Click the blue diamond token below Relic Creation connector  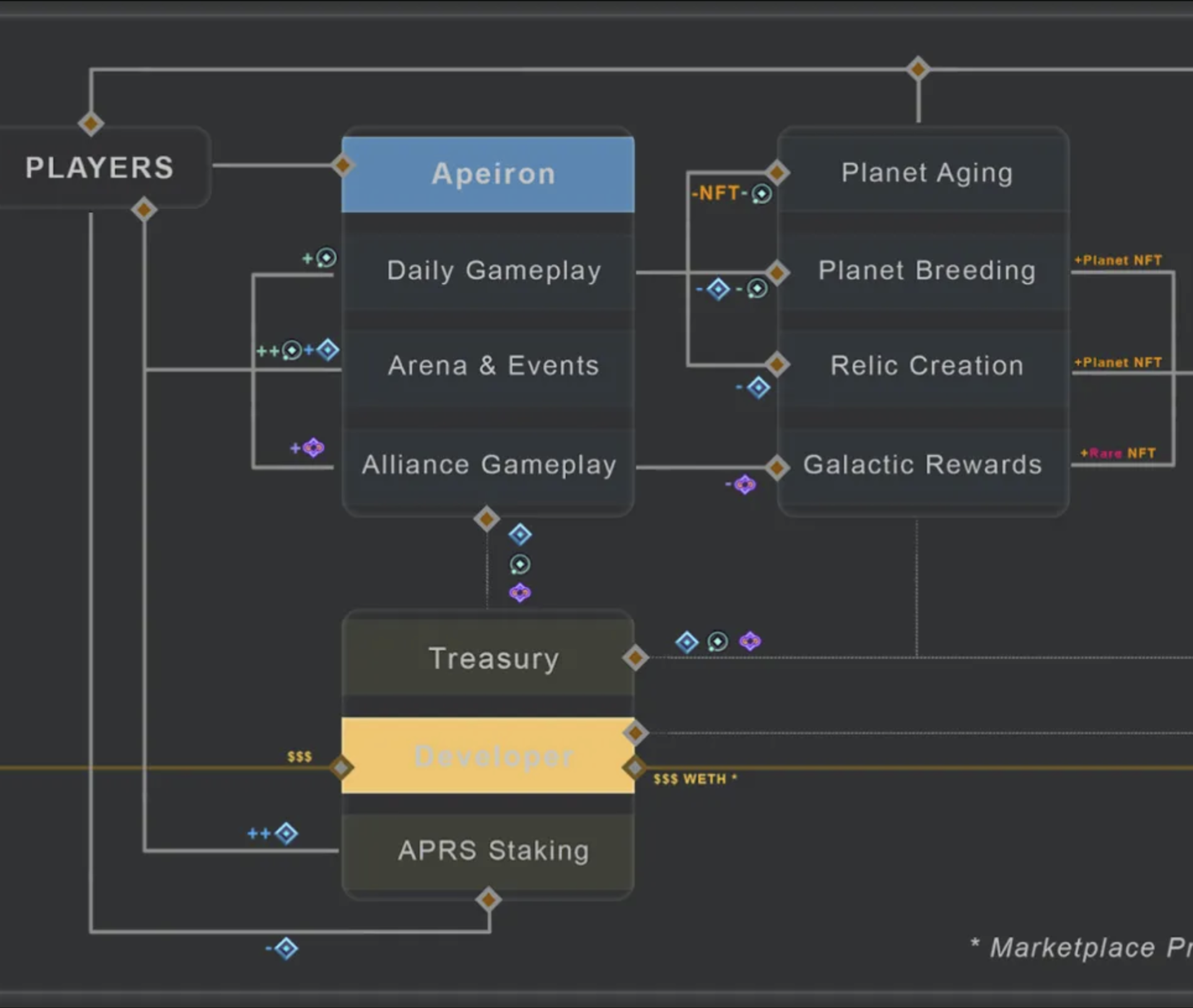[x=758, y=388]
